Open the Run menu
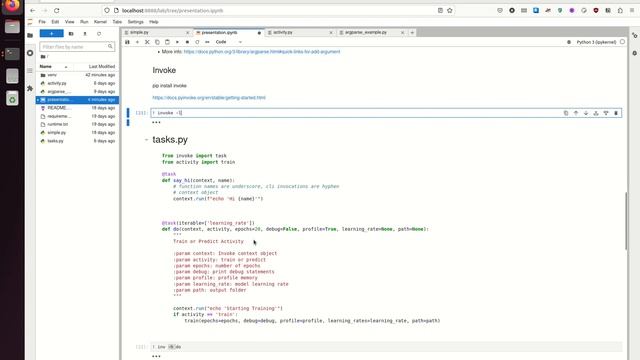Screen dimensions: 640x360 (84, 22)
